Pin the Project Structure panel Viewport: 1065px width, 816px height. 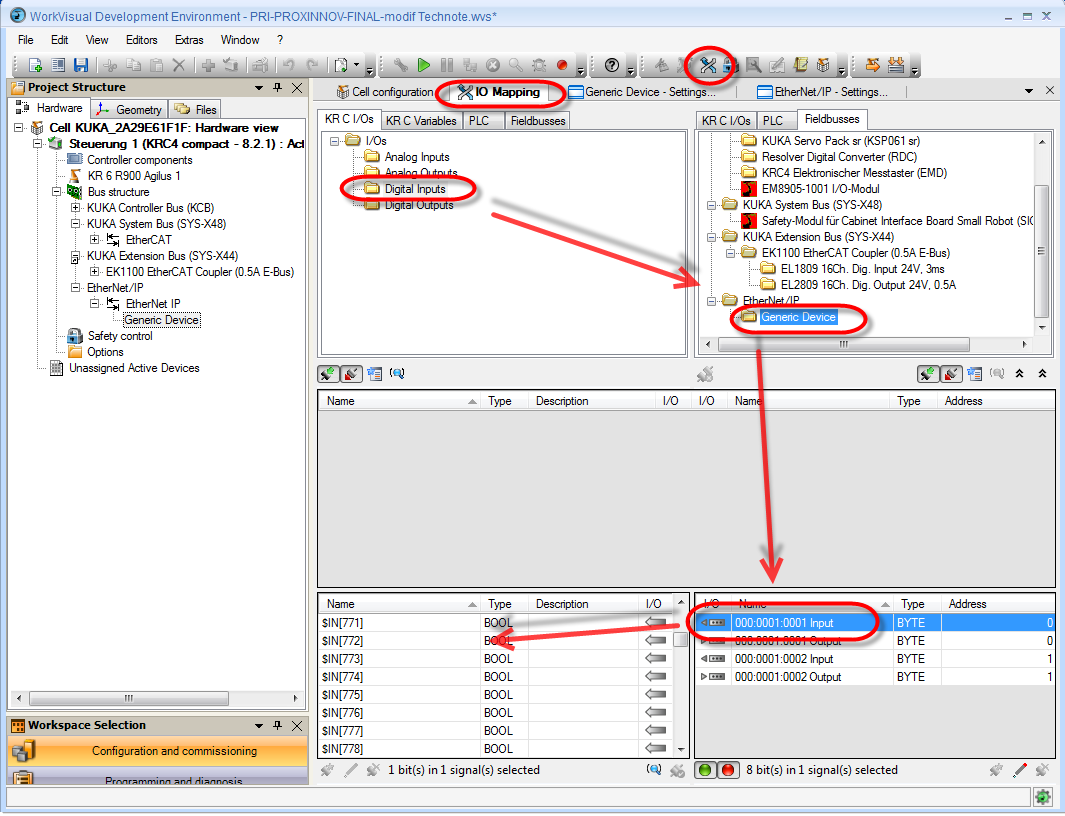coord(277,88)
